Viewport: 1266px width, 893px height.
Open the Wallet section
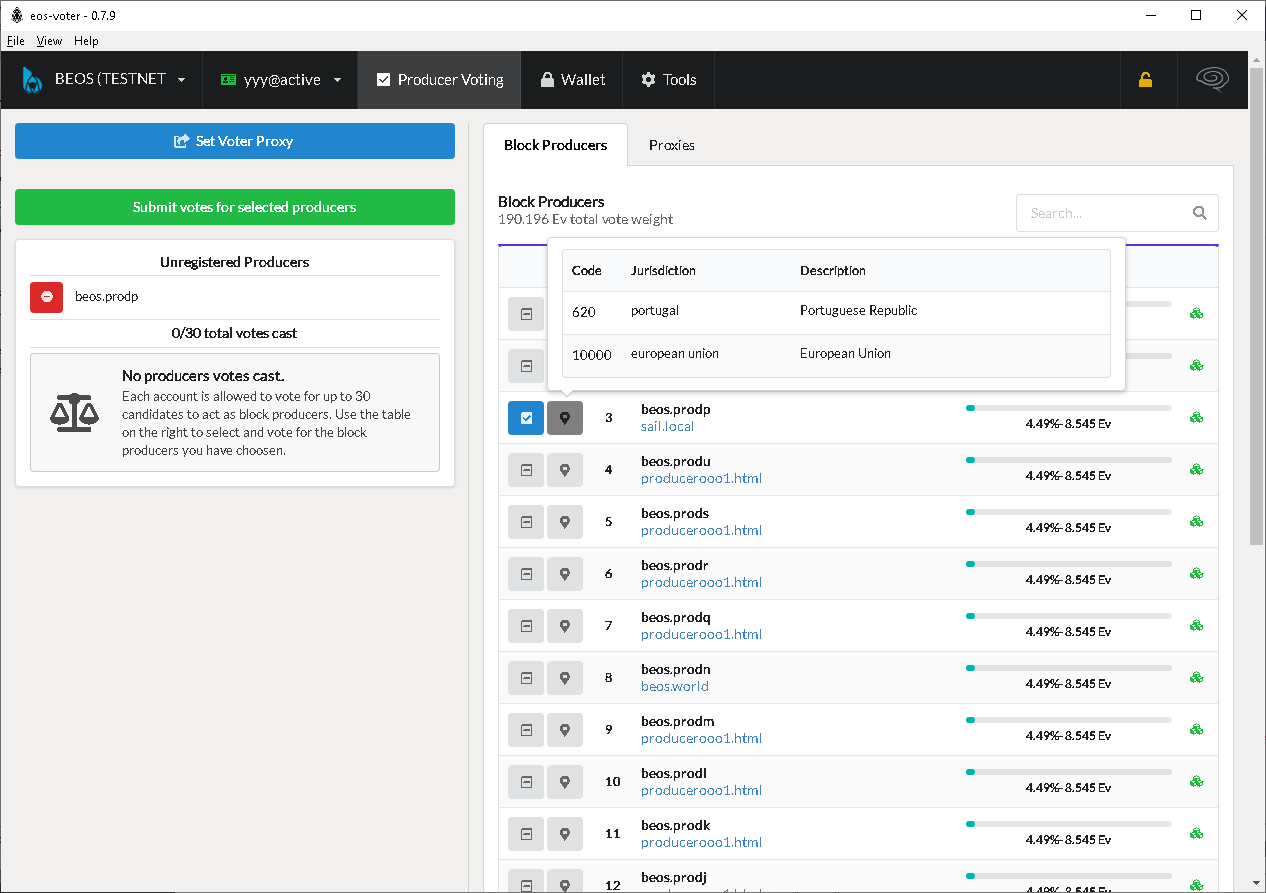pyautogui.click(x=573, y=80)
